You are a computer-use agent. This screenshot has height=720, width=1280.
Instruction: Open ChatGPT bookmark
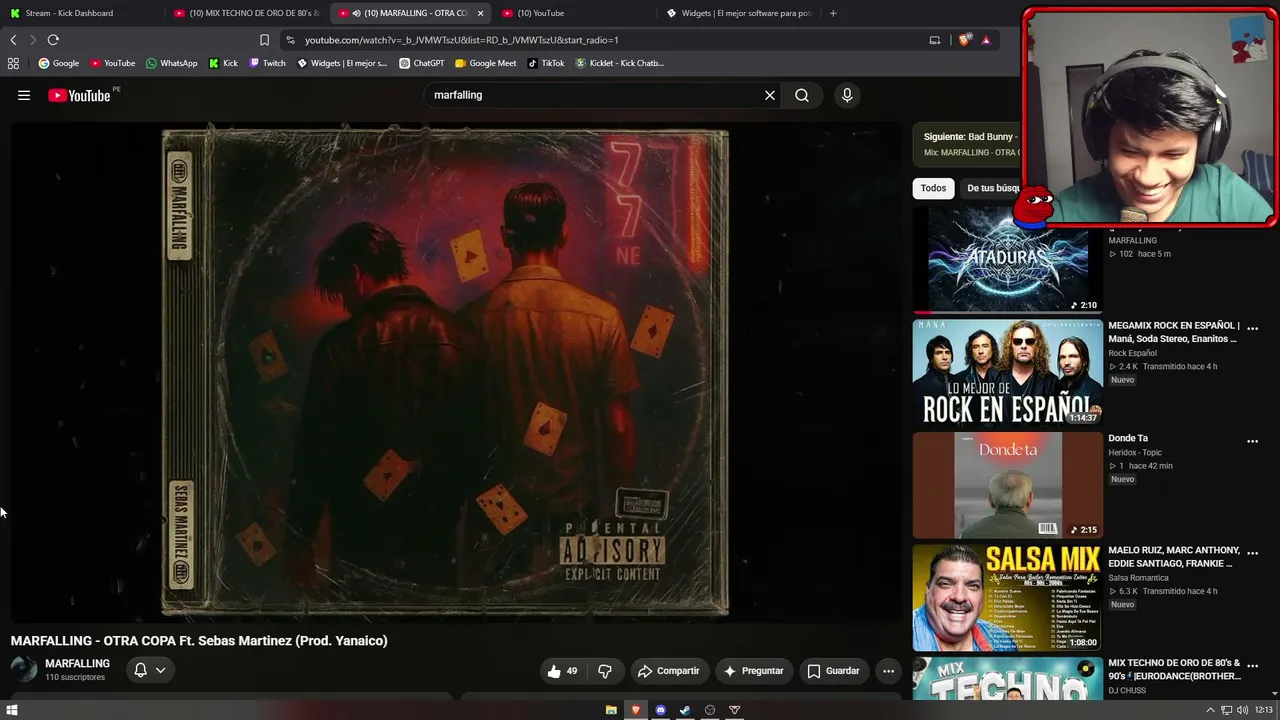(422, 63)
